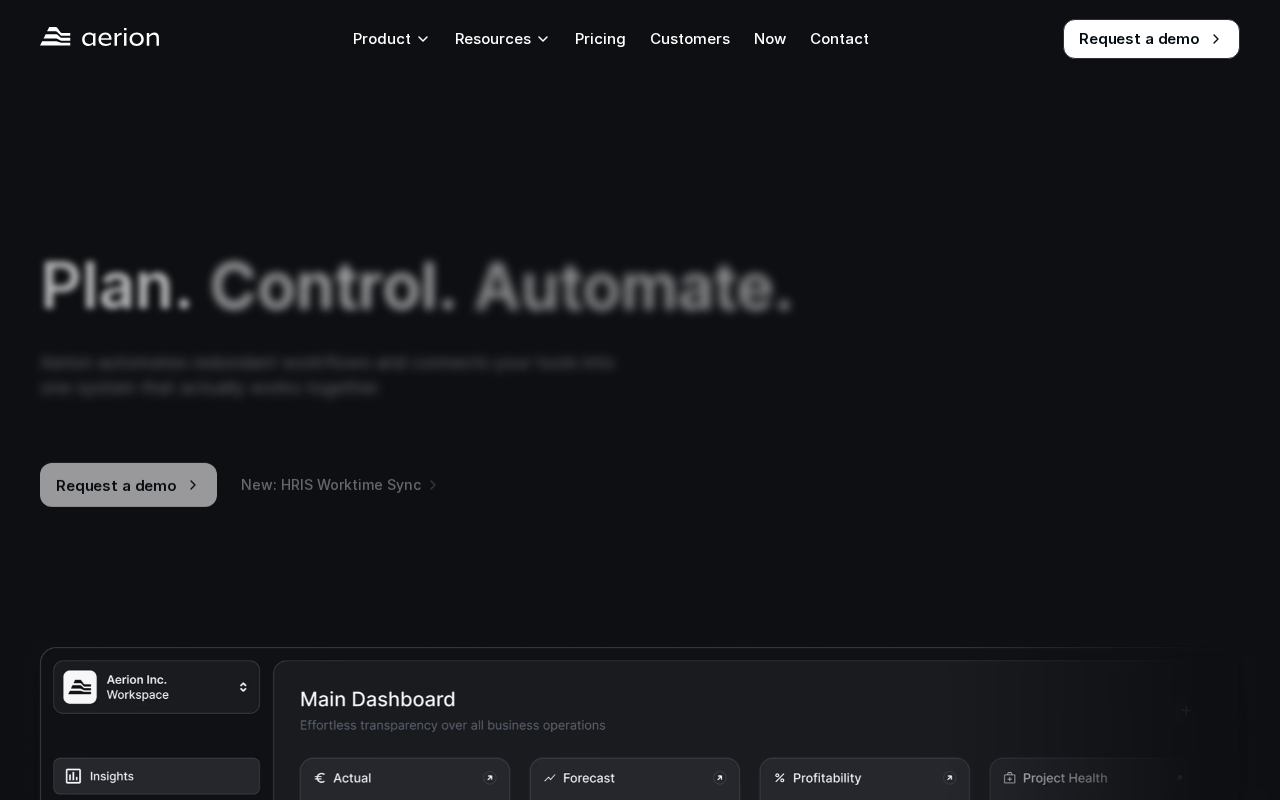This screenshot has width=1280, height=800.
Task: Open the Actual card using its arrow icon
Action: click(490, 778)
